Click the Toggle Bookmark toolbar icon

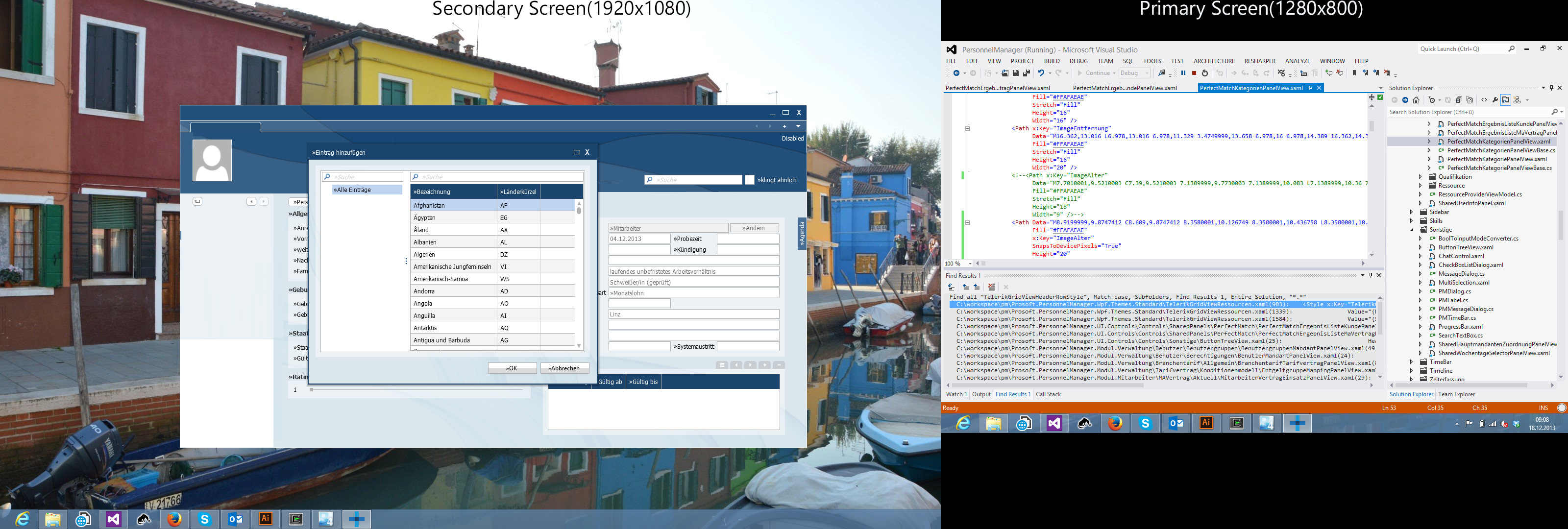pos(1354,73)
